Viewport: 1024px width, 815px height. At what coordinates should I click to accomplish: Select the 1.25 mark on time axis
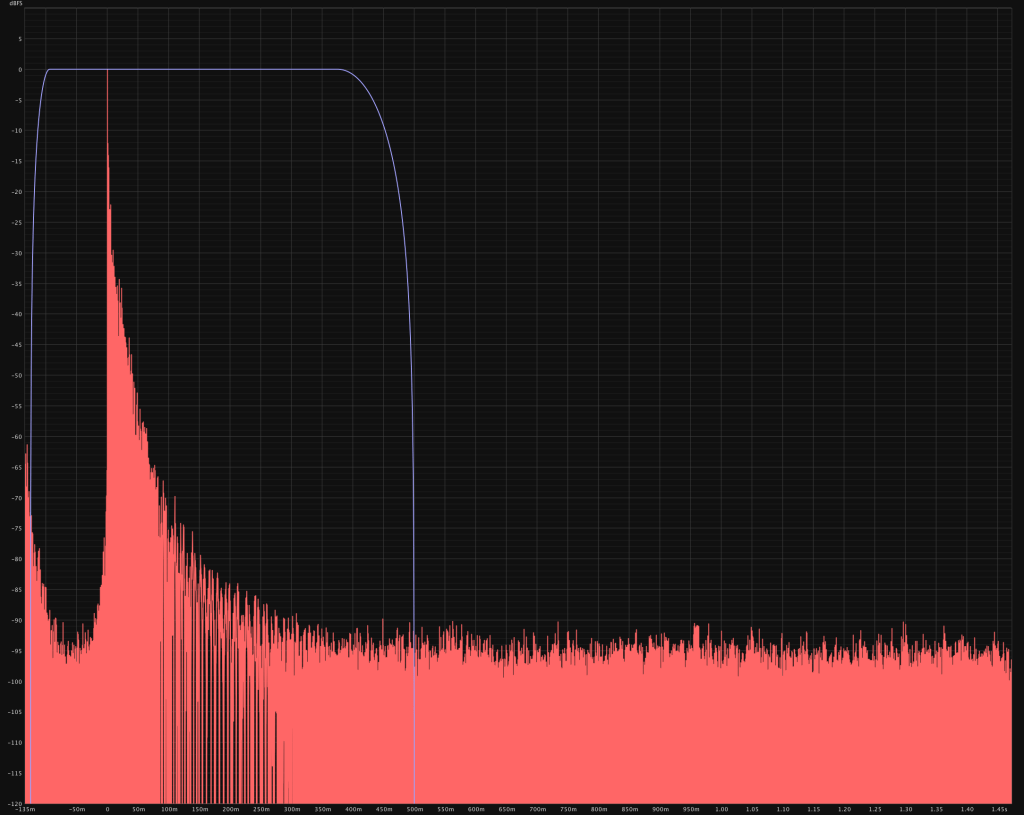click(x=875, y=809)
